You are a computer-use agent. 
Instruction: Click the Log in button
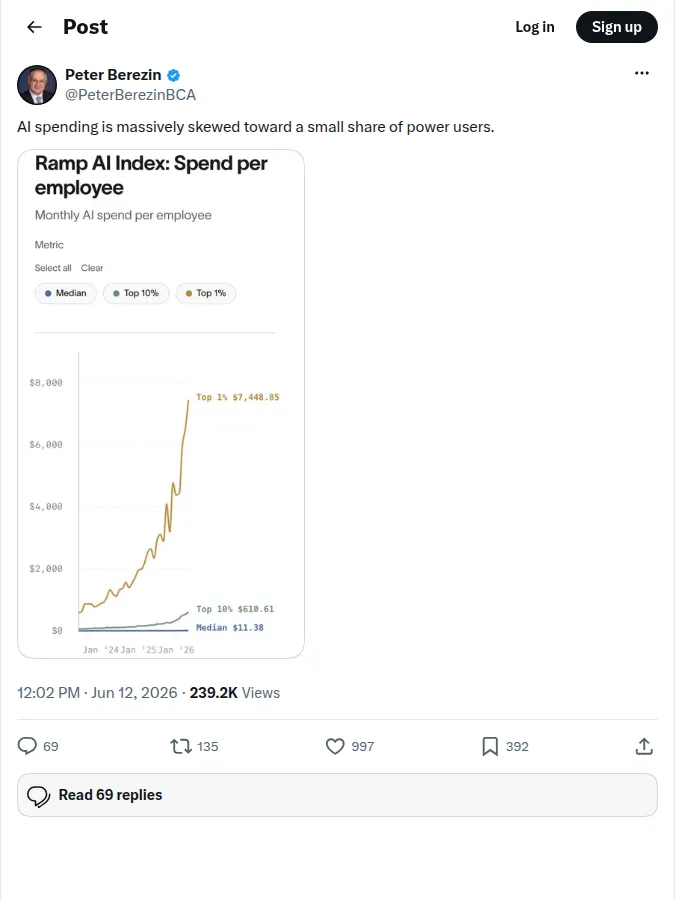point(535,27)
